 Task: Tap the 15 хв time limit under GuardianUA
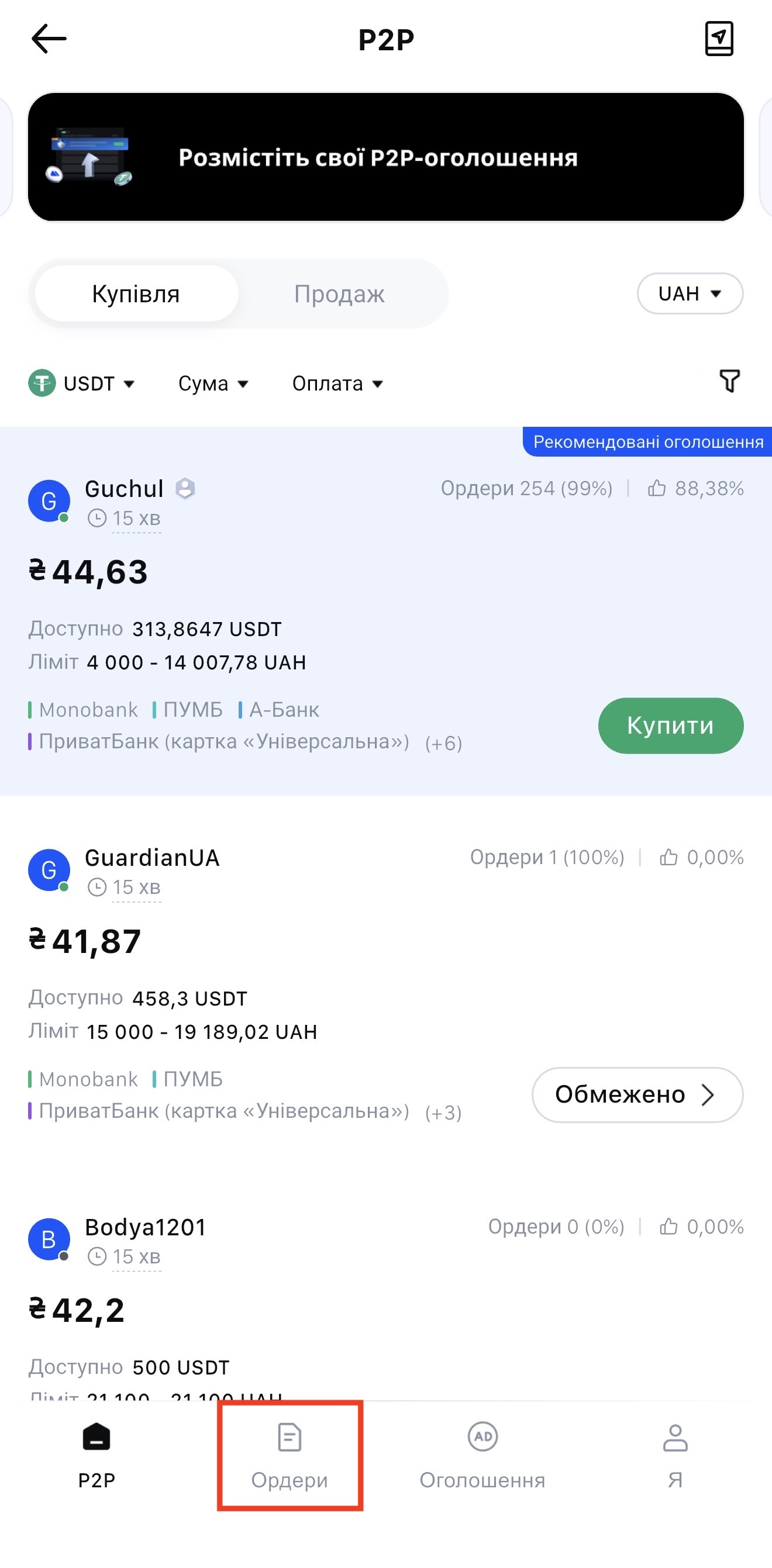point(136,887)
